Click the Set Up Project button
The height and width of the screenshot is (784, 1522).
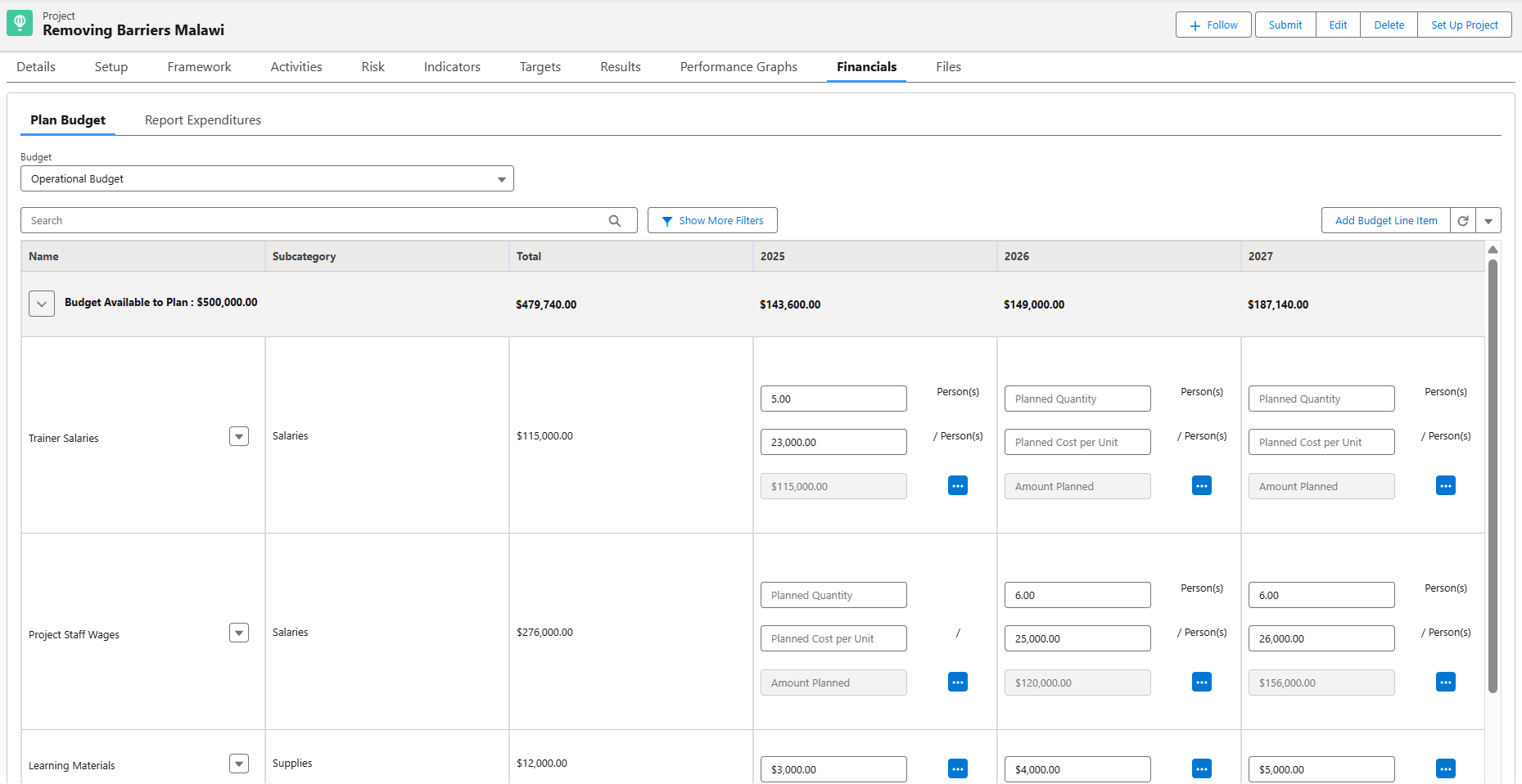1465,25
